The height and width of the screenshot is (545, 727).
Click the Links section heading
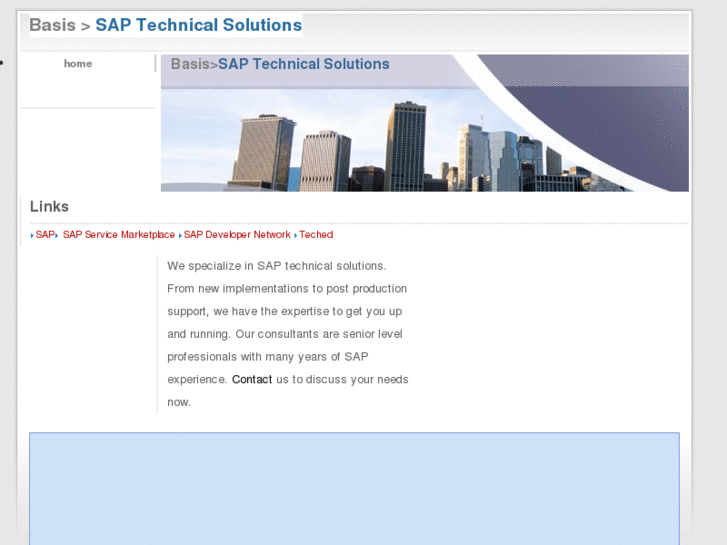(x=49, y=206)
